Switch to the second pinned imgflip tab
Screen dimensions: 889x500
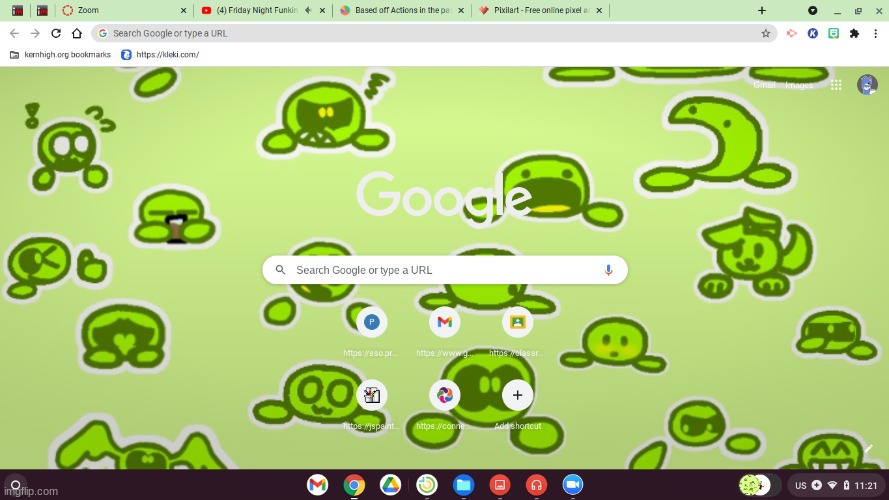(x=42, y=10)
